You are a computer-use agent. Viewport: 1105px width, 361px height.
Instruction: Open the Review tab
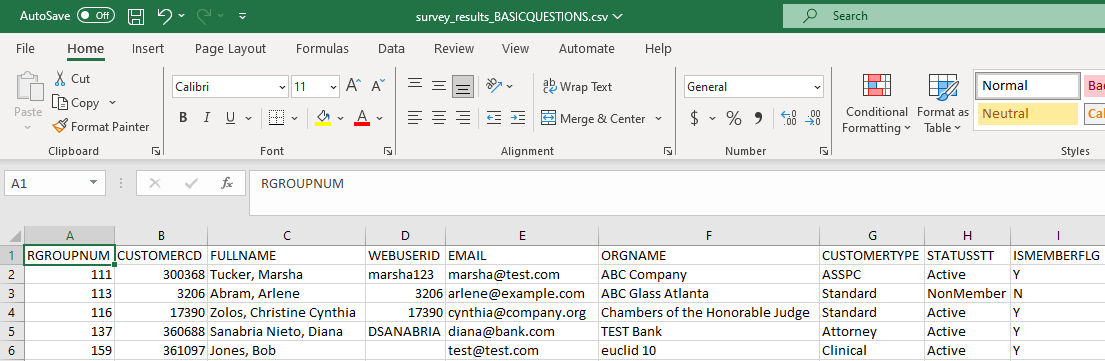click(454, 49)
